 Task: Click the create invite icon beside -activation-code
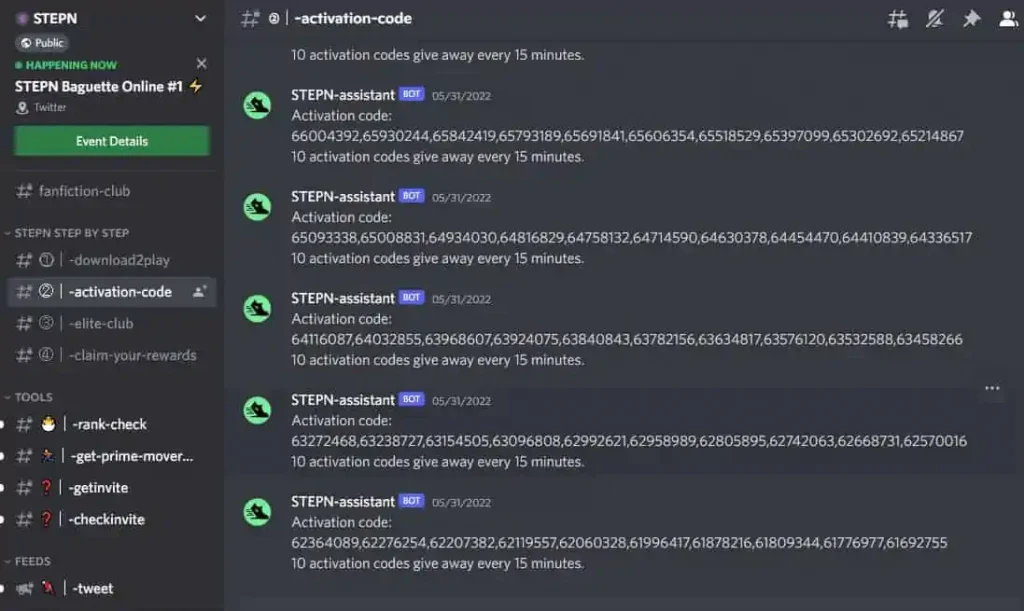tap(199, 292)
